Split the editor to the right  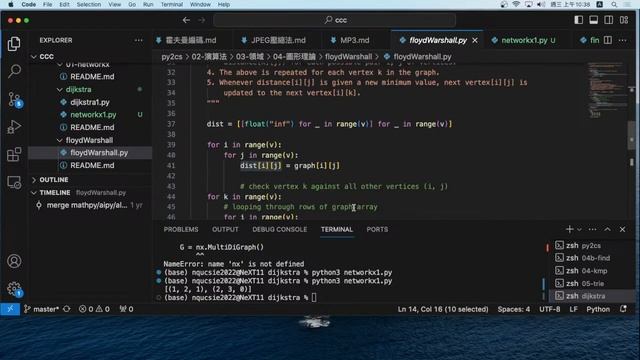[608, 40]
